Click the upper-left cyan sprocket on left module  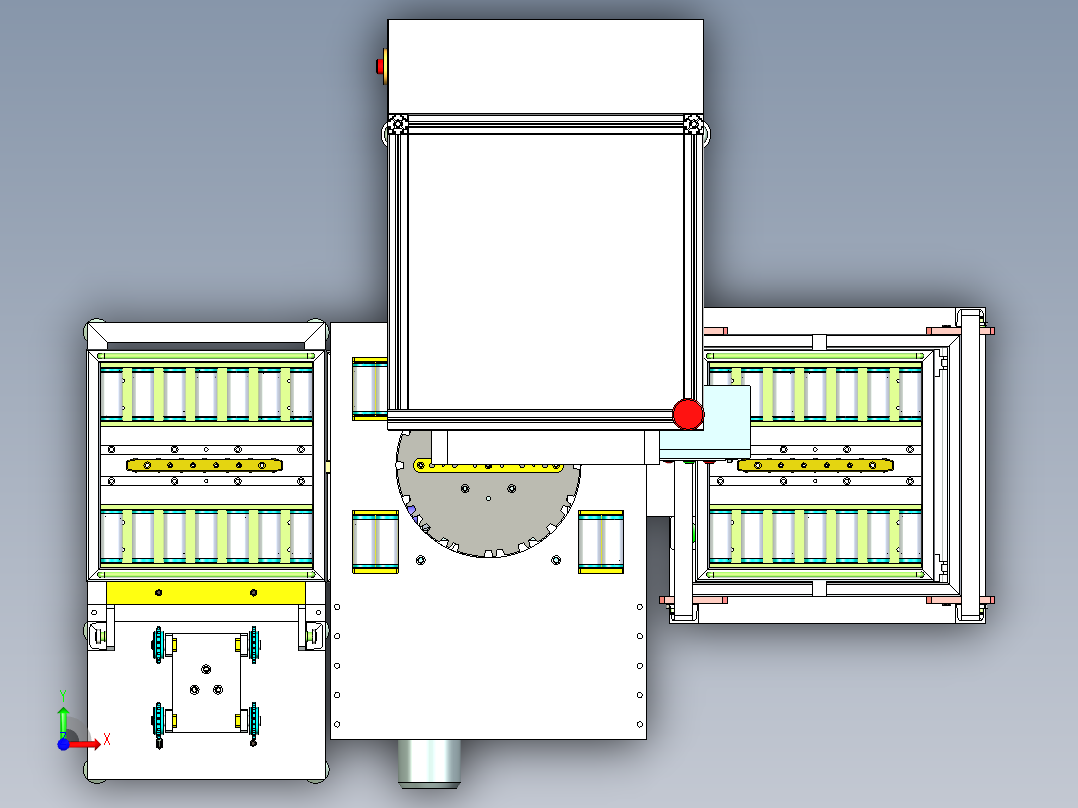(x=158, y=646)
